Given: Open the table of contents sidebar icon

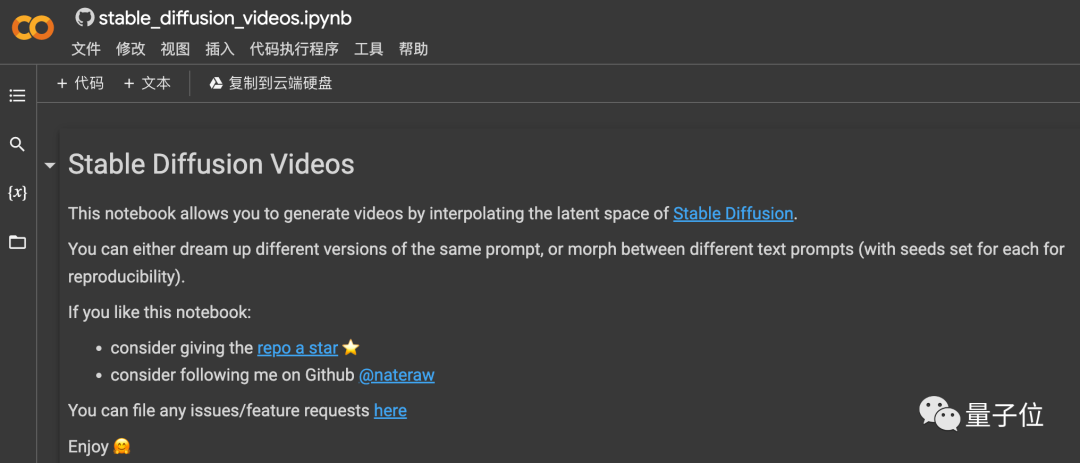Looking at the screenshot, I should [17, 96].
